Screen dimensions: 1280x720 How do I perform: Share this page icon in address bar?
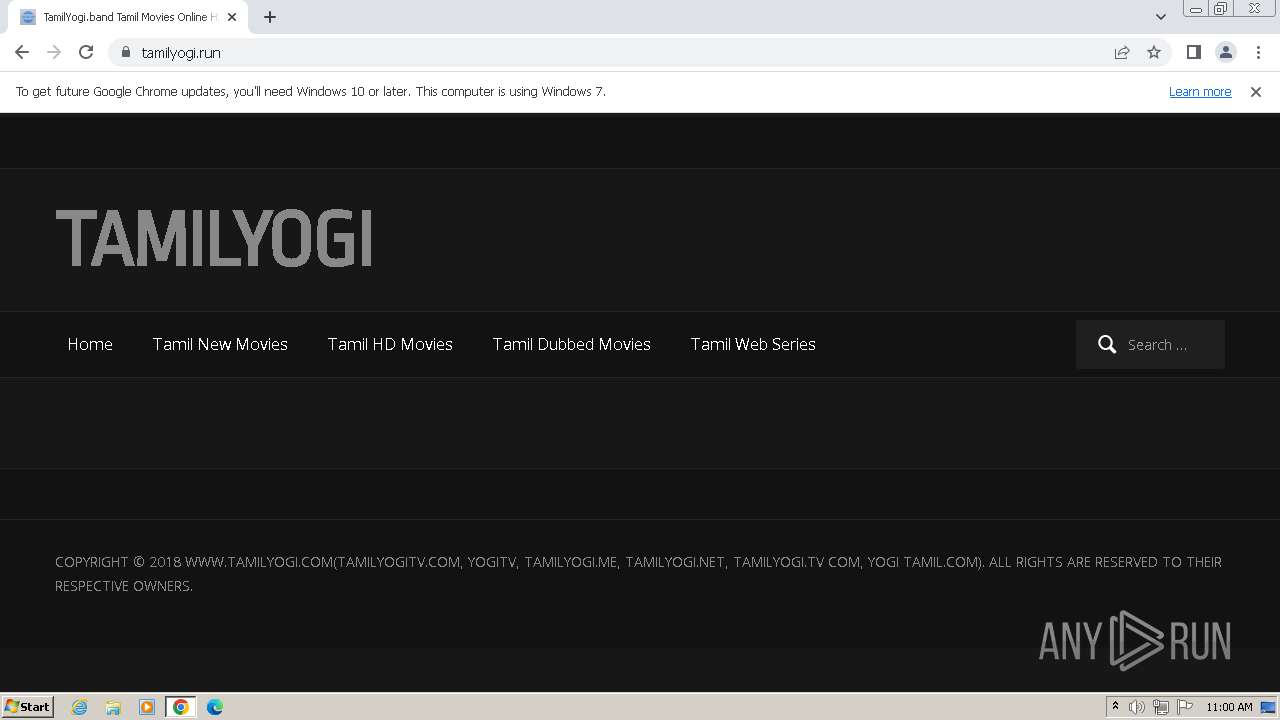coord(1122,52)
